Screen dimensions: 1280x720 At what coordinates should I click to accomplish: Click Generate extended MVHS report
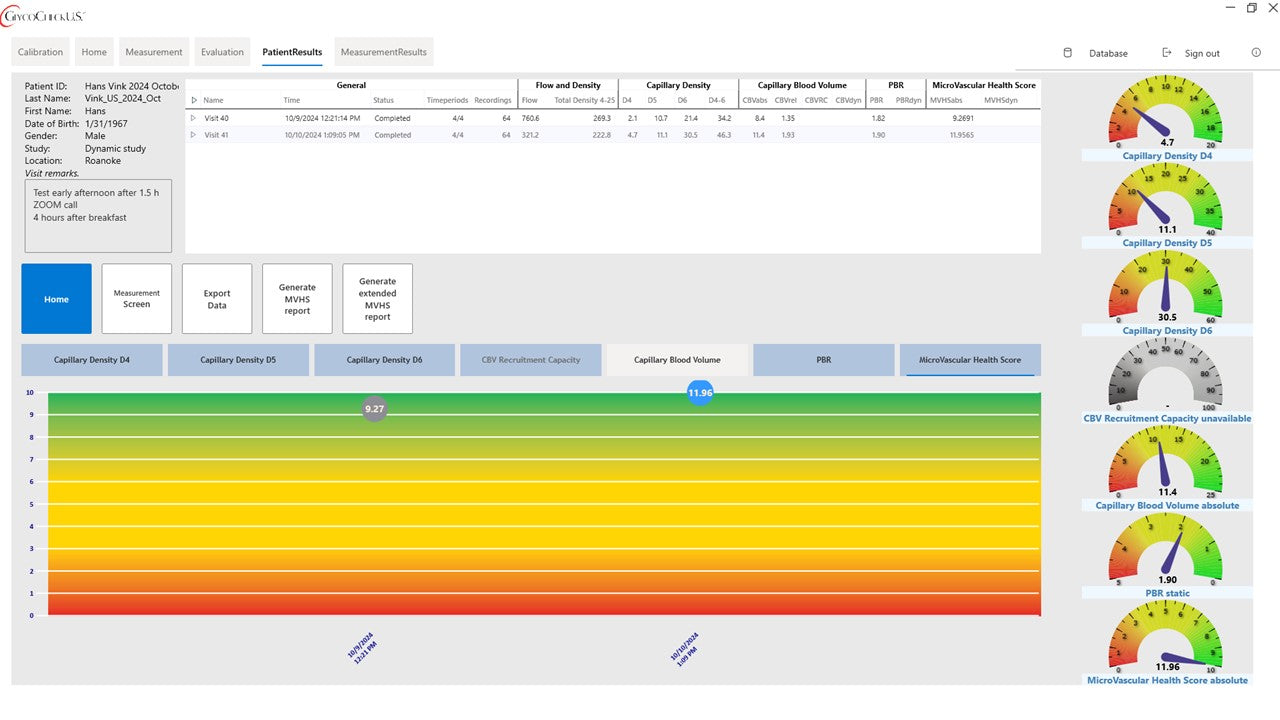tap(377, 299)
